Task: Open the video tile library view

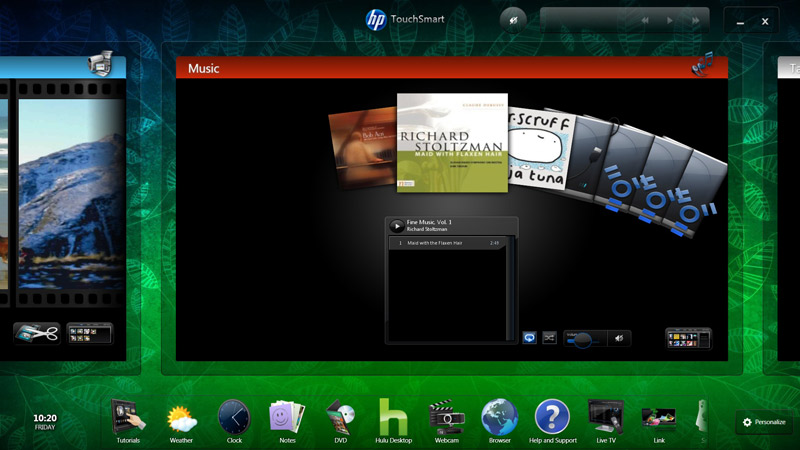Action: [90, 334]
